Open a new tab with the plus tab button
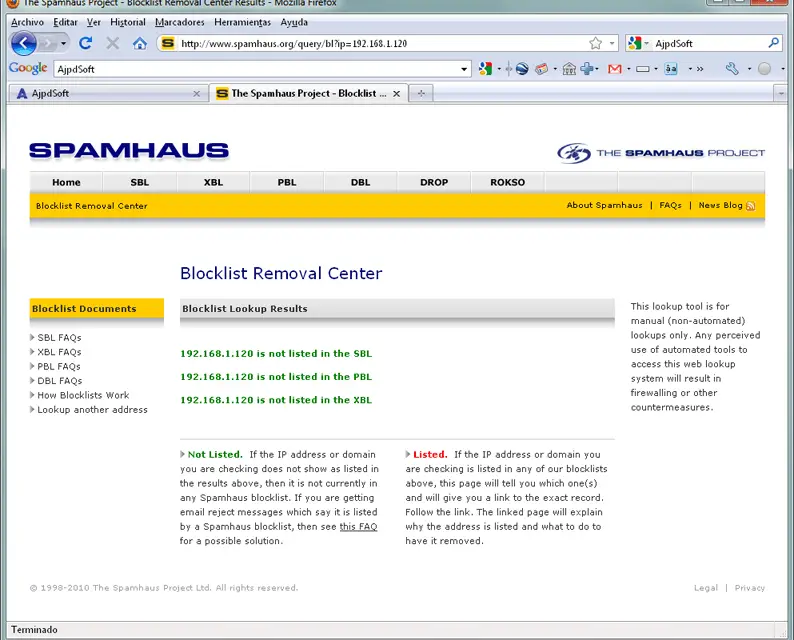Screen dimensions: 794x640 coord(421,93)
